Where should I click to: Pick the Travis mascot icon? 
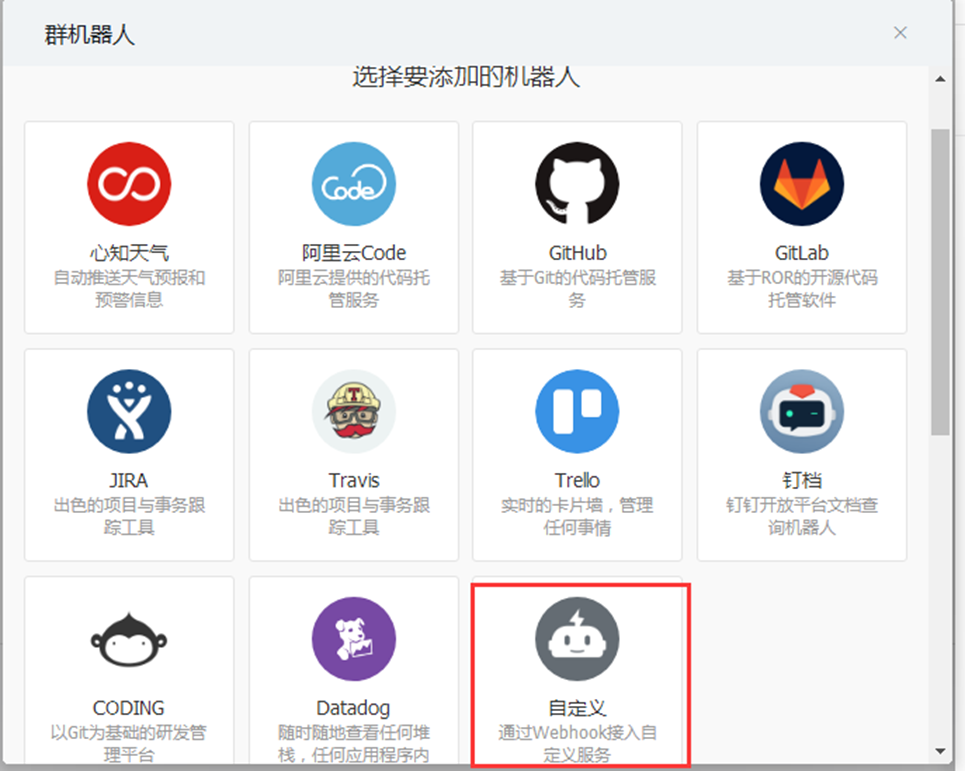click(x=354, y=412)
